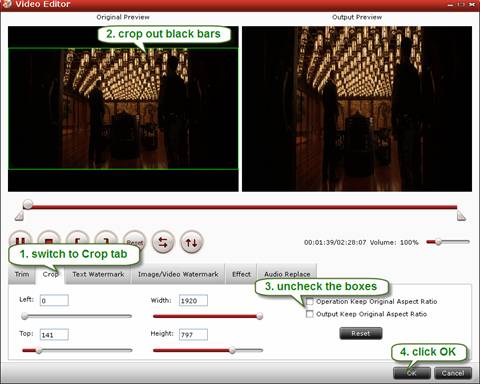480x384 pixels.
Task: Toggle Output Keep Original Aspect Ratio checkbox
Action: [310, 314]
